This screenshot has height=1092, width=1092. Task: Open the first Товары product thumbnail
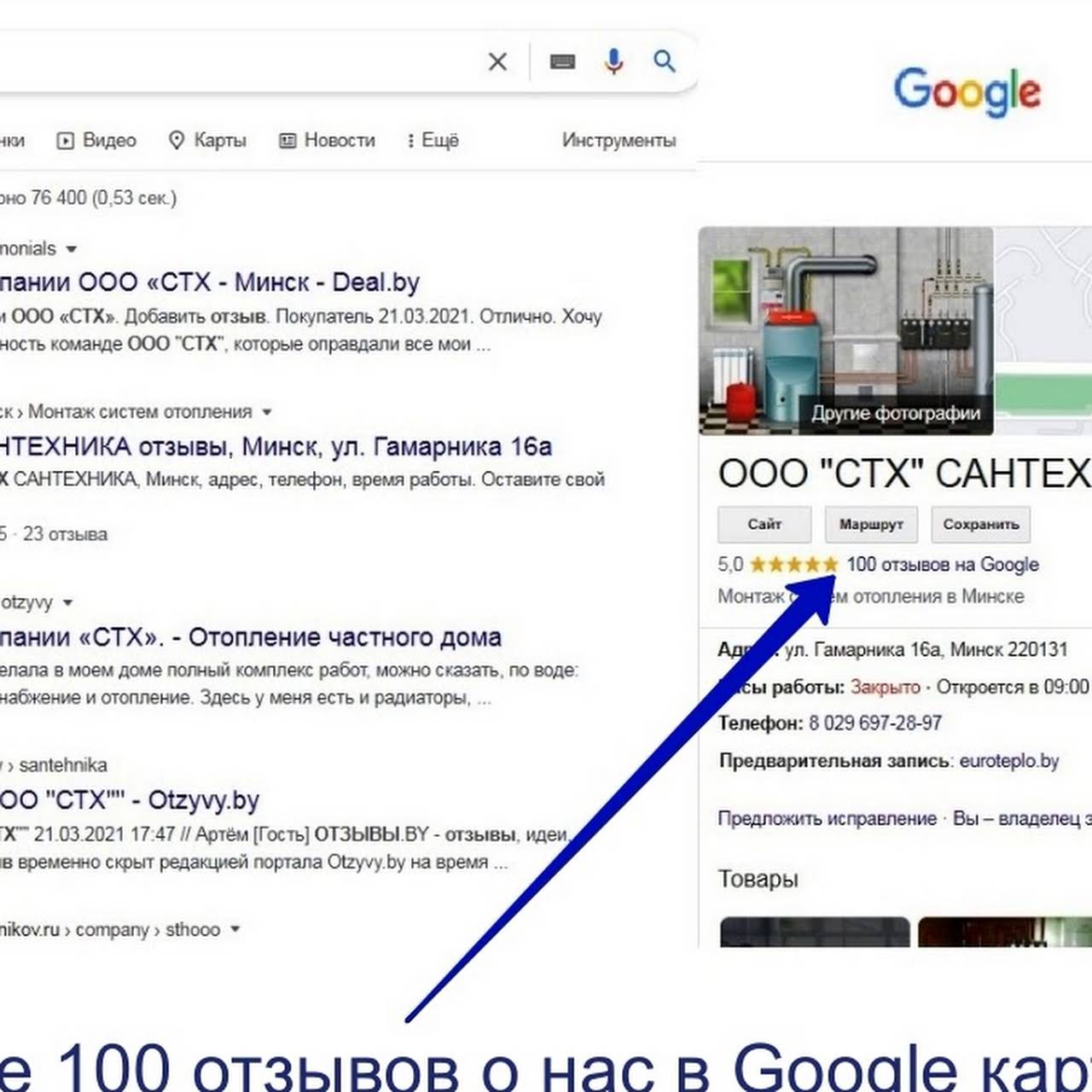pyautogui.click(x=815, y=932)
